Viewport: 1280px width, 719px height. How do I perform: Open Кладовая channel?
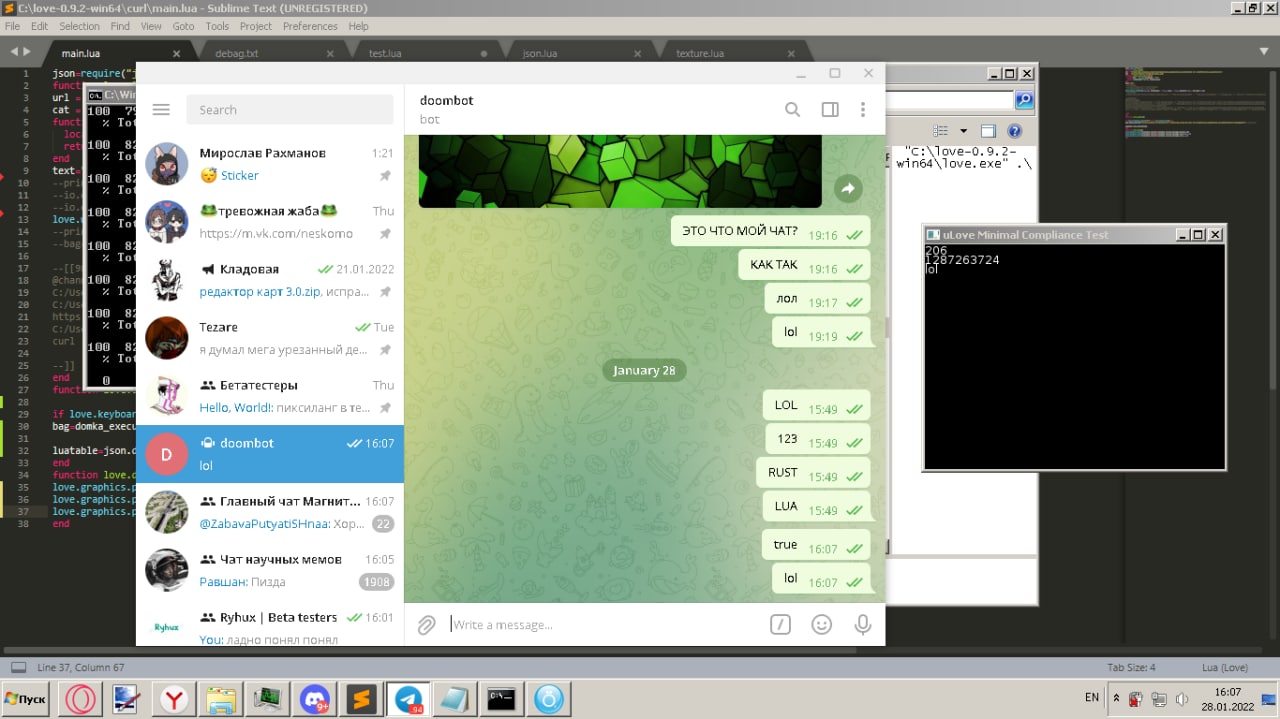click(270, 280)
